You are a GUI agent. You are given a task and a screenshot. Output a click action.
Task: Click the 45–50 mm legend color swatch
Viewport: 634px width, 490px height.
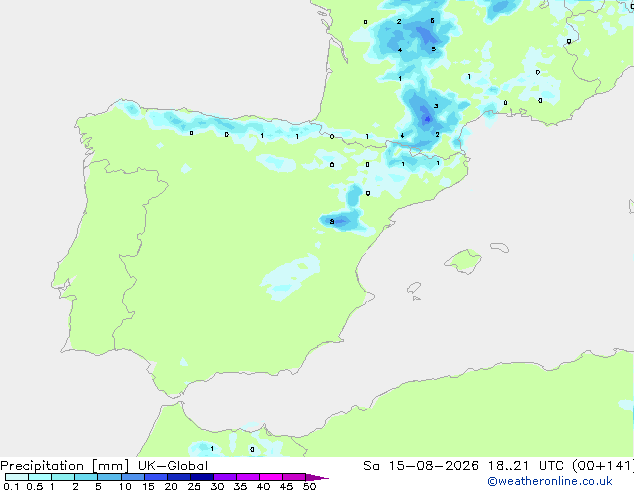(294, 477)
